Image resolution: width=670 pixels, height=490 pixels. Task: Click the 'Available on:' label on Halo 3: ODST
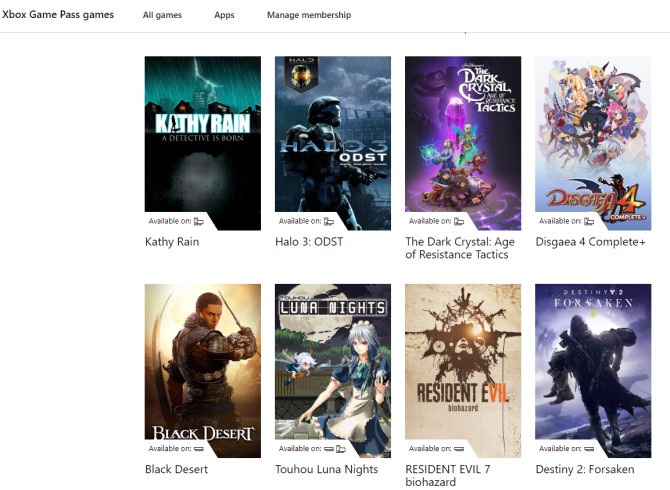point(300,221)
